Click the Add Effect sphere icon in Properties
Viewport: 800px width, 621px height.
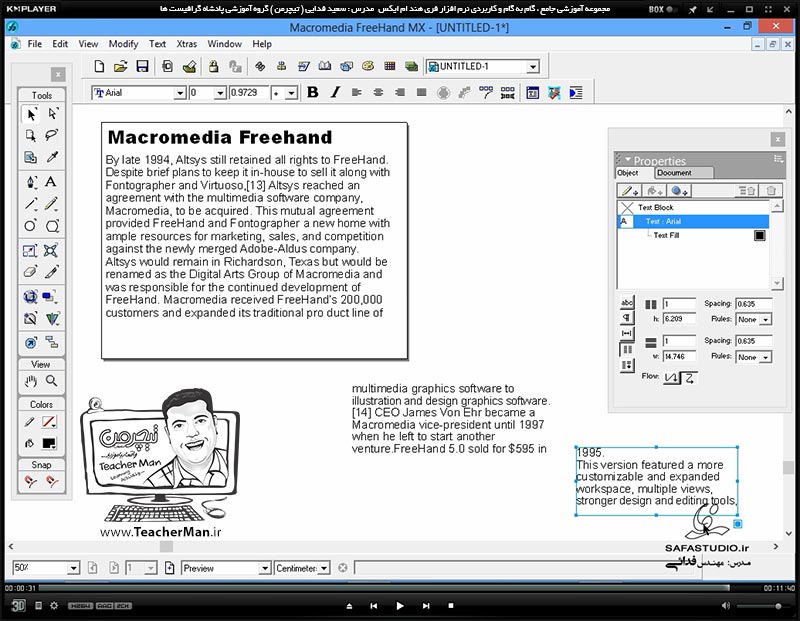679,191
